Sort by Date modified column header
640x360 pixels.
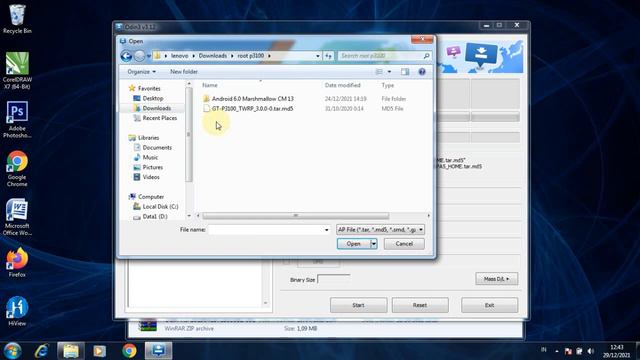(342, 85)
